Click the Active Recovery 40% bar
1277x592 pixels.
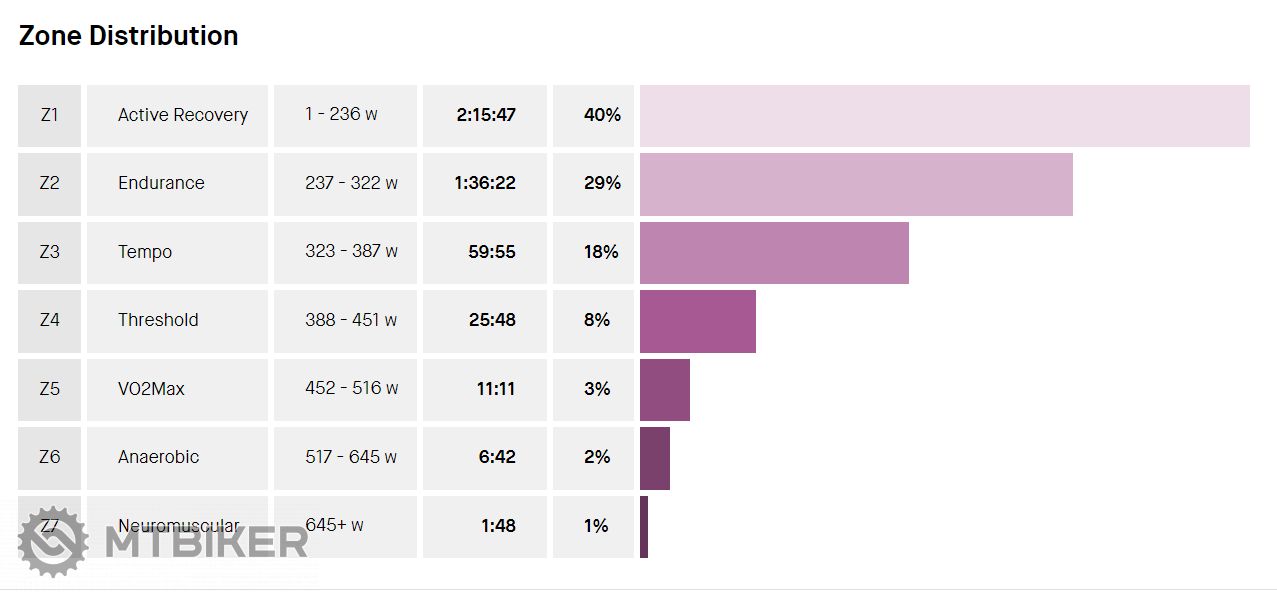[x=944, y=116]
